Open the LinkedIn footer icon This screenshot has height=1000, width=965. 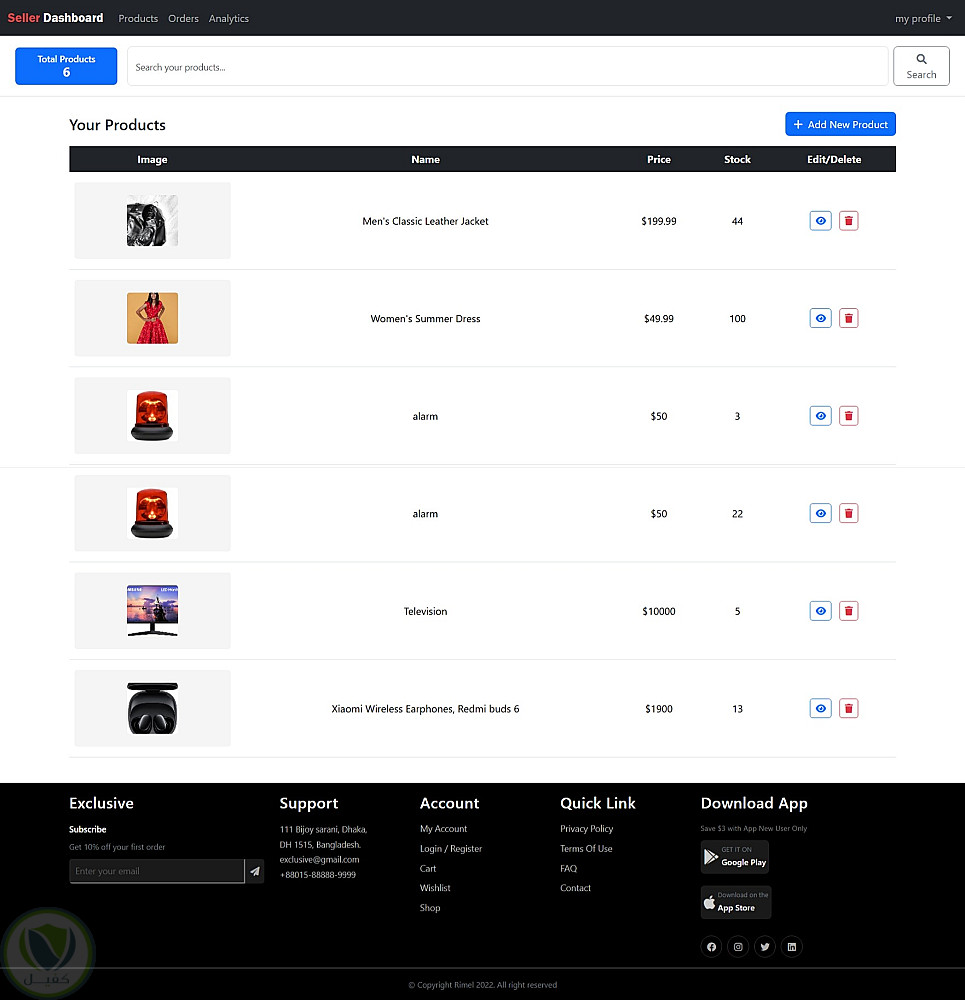tap(792, 947)
